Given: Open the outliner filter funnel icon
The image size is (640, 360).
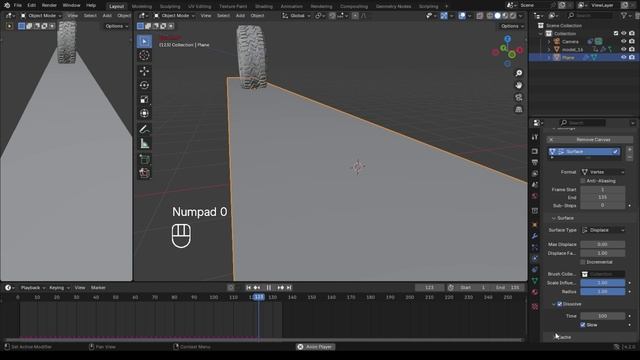Looking at the screenshot, I should 624,16.
